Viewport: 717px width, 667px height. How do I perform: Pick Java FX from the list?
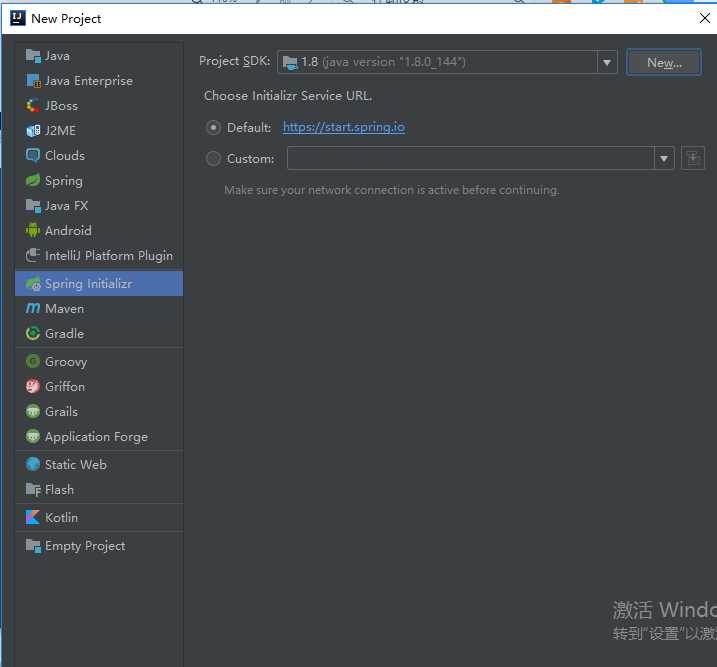point(99,206)
